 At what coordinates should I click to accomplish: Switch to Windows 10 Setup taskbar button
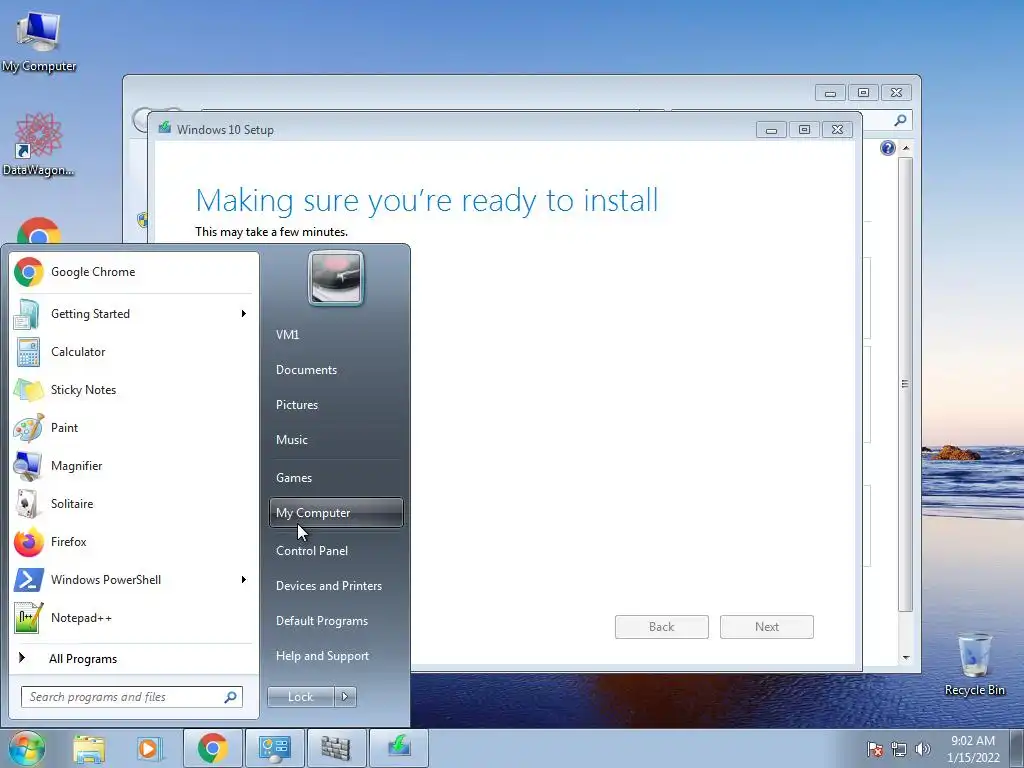pyautogui.click(x=399, y=748)
